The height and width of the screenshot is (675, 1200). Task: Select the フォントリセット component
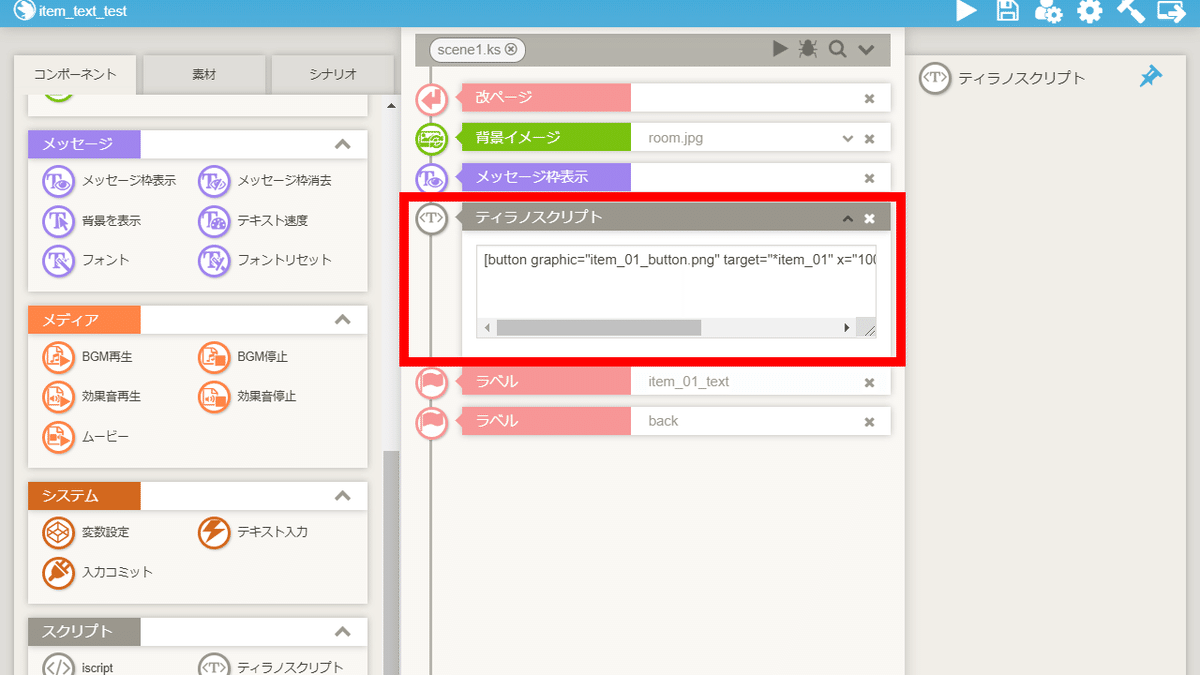[x=265, y=260]
